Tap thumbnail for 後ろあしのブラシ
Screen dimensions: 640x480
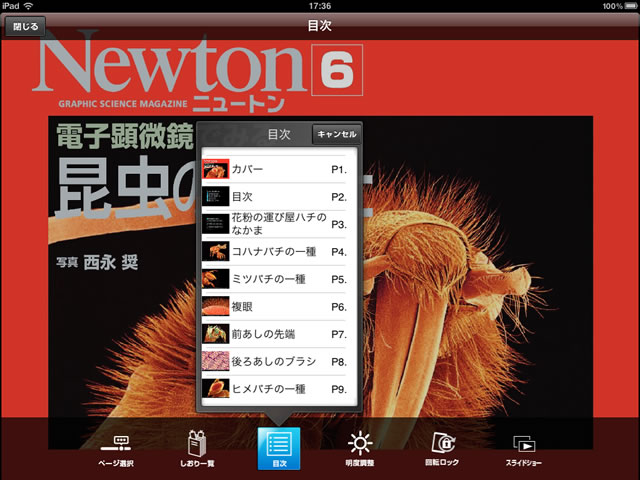point(216,361)
